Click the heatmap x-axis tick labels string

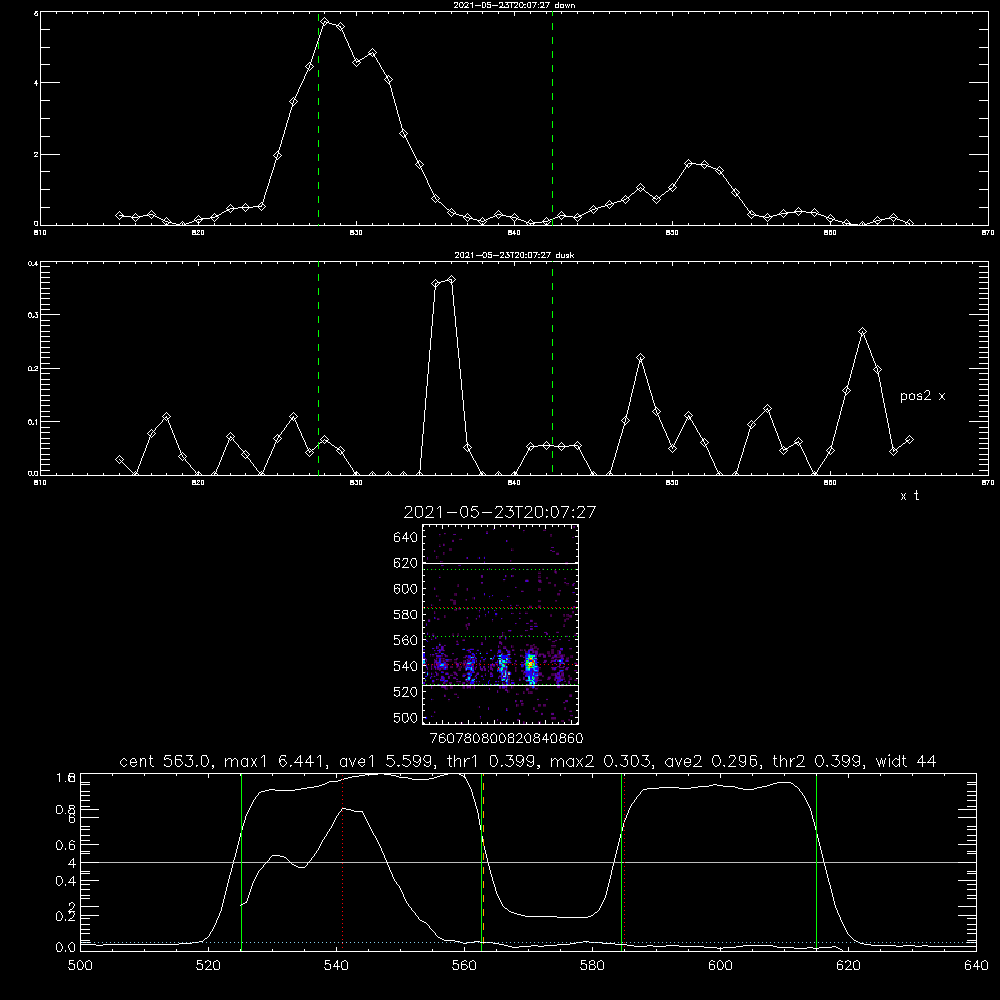click(x=507, y=738)
